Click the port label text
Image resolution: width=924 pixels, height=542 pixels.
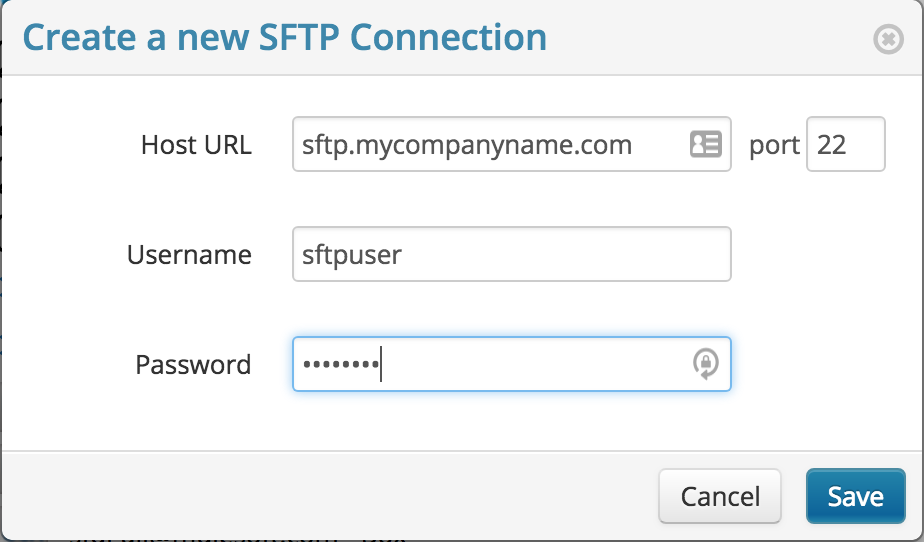pos(774,146)
